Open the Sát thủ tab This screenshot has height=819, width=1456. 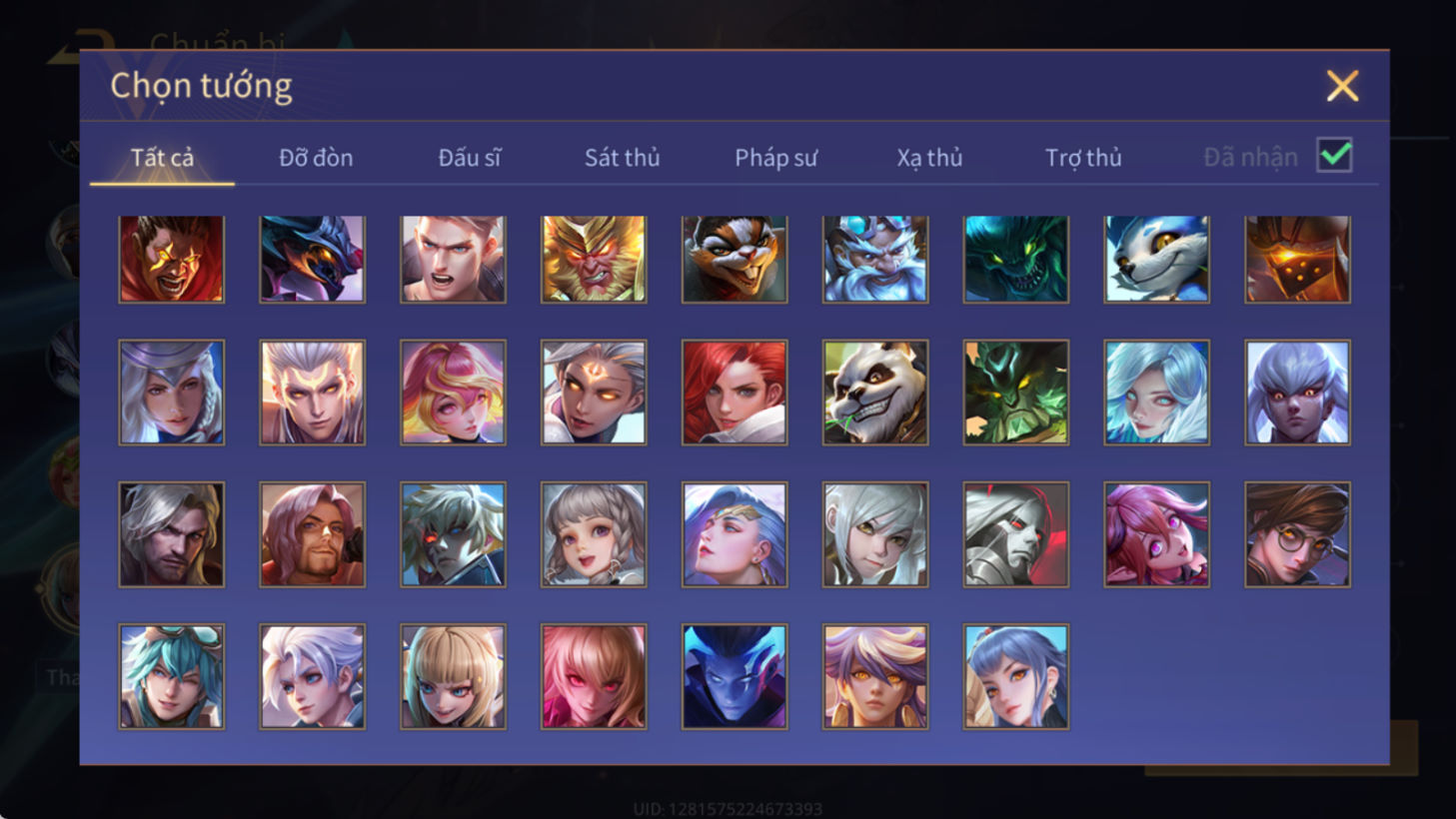pos(622,158)
